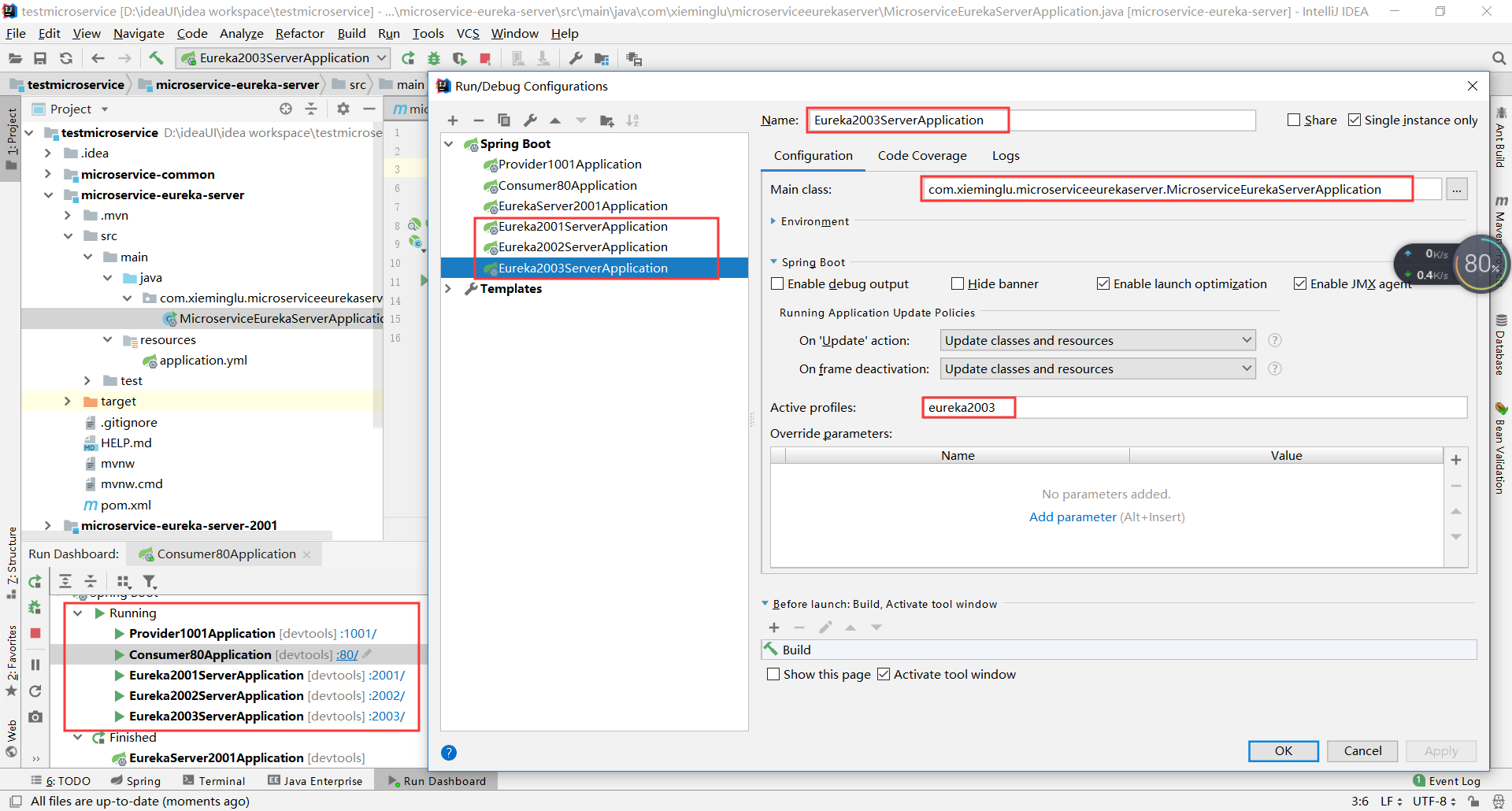Open the run configuration dropdown in toolbar
This screenshot has width=1512, height=811.
[x=283, y=58]
